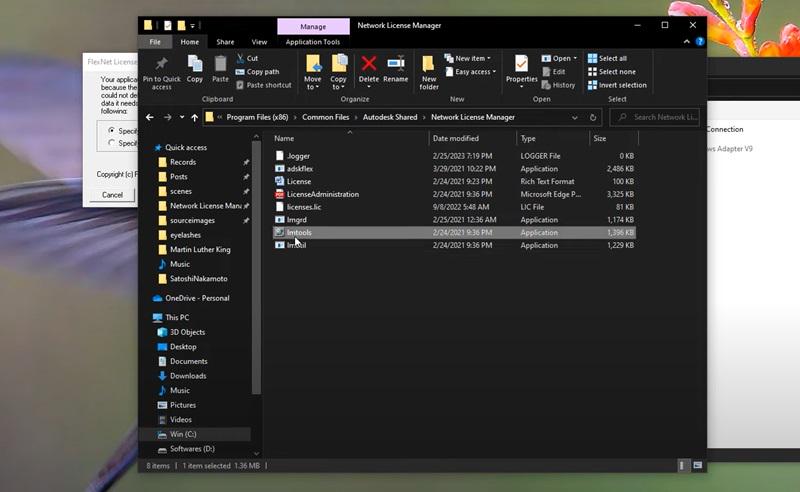Click the navigation pane scrollbar
This screenshot has height=492, width=800.
(256, 268)
